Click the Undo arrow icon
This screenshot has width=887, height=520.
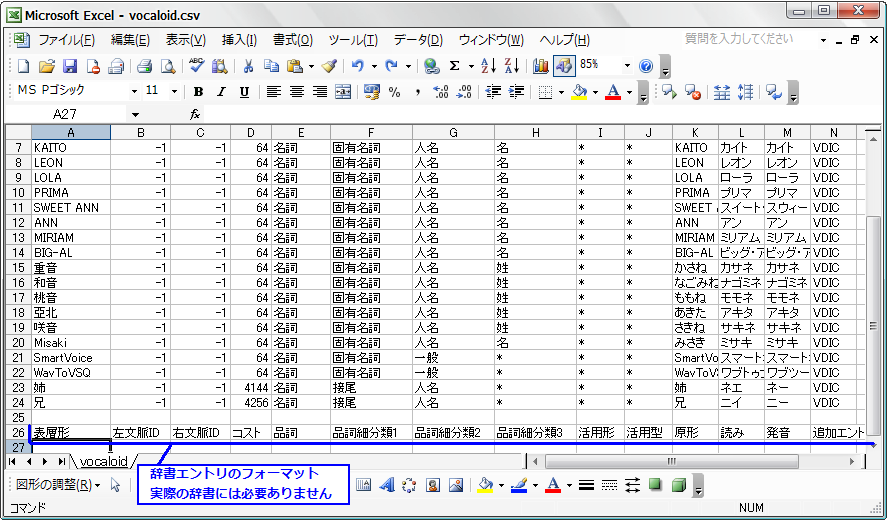[358, 66]
